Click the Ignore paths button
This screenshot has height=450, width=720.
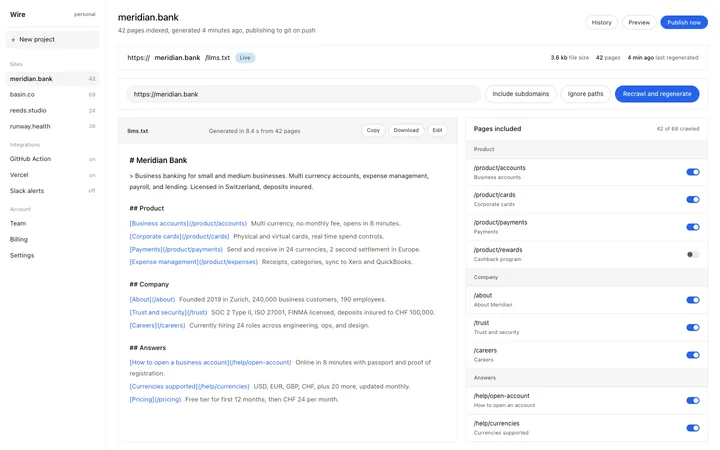pyautogui.click(x=585, y=94)
